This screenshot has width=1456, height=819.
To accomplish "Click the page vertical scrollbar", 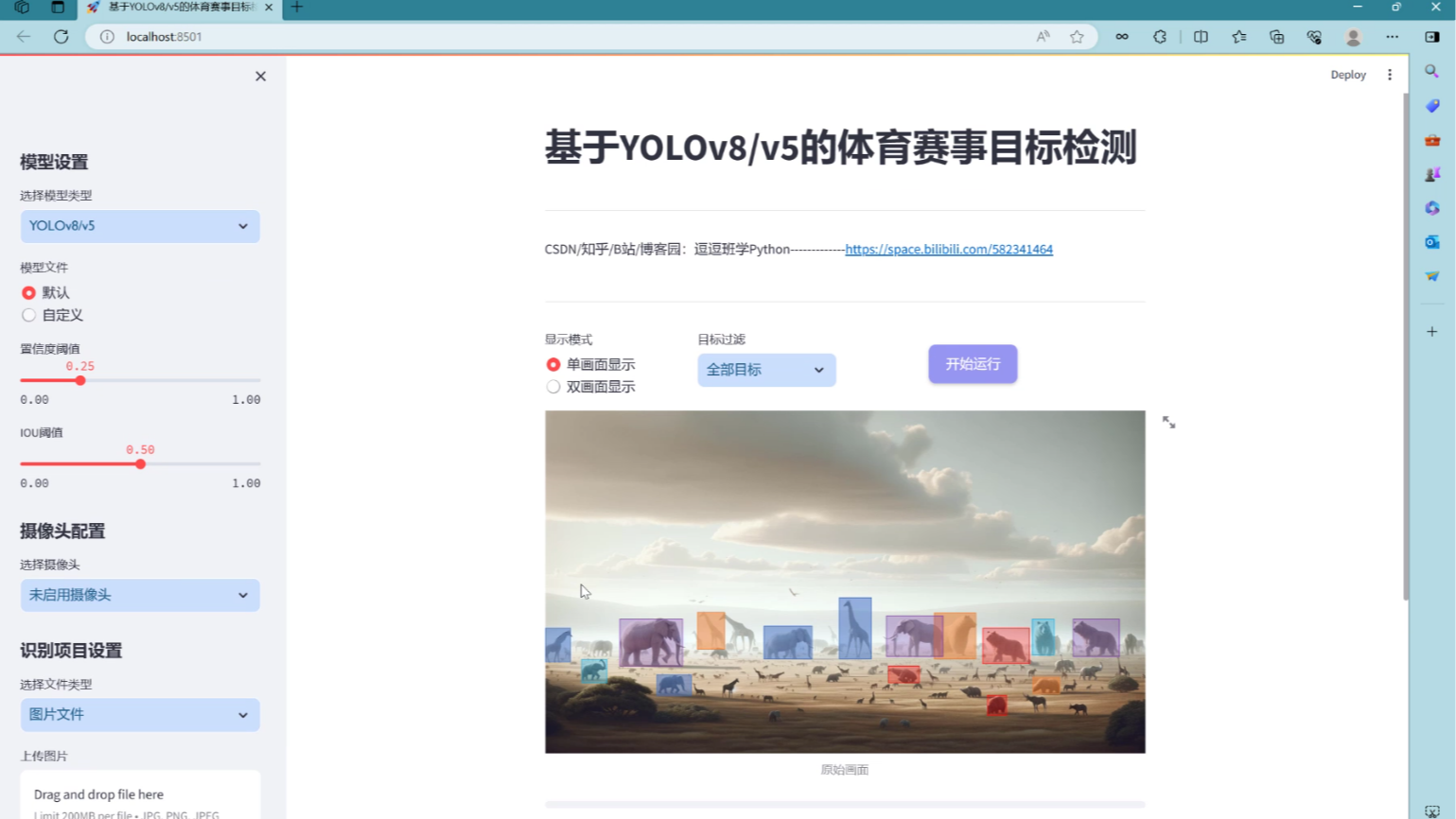I will [1406, 345].
